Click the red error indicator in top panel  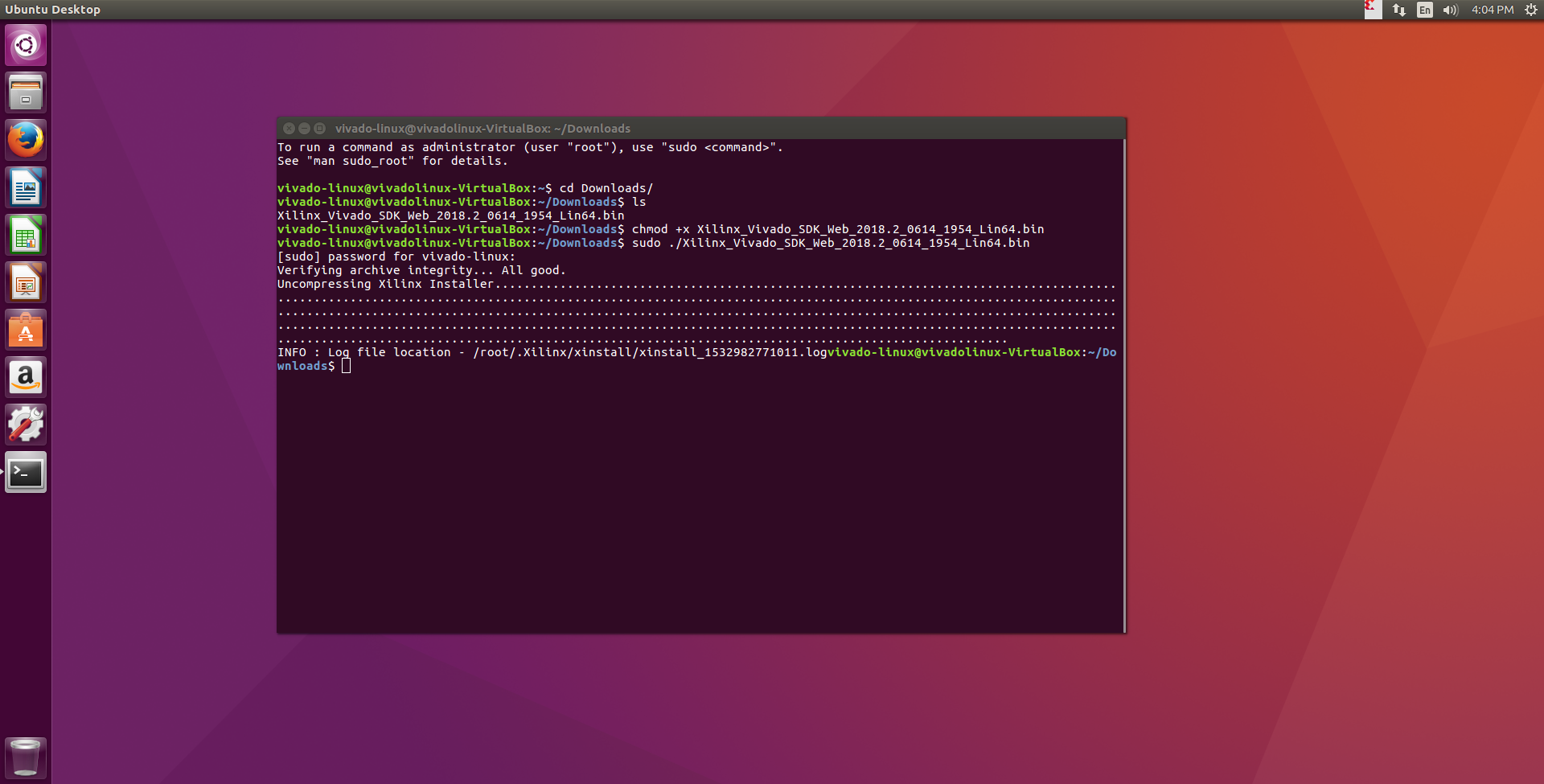pos(1373,9)
